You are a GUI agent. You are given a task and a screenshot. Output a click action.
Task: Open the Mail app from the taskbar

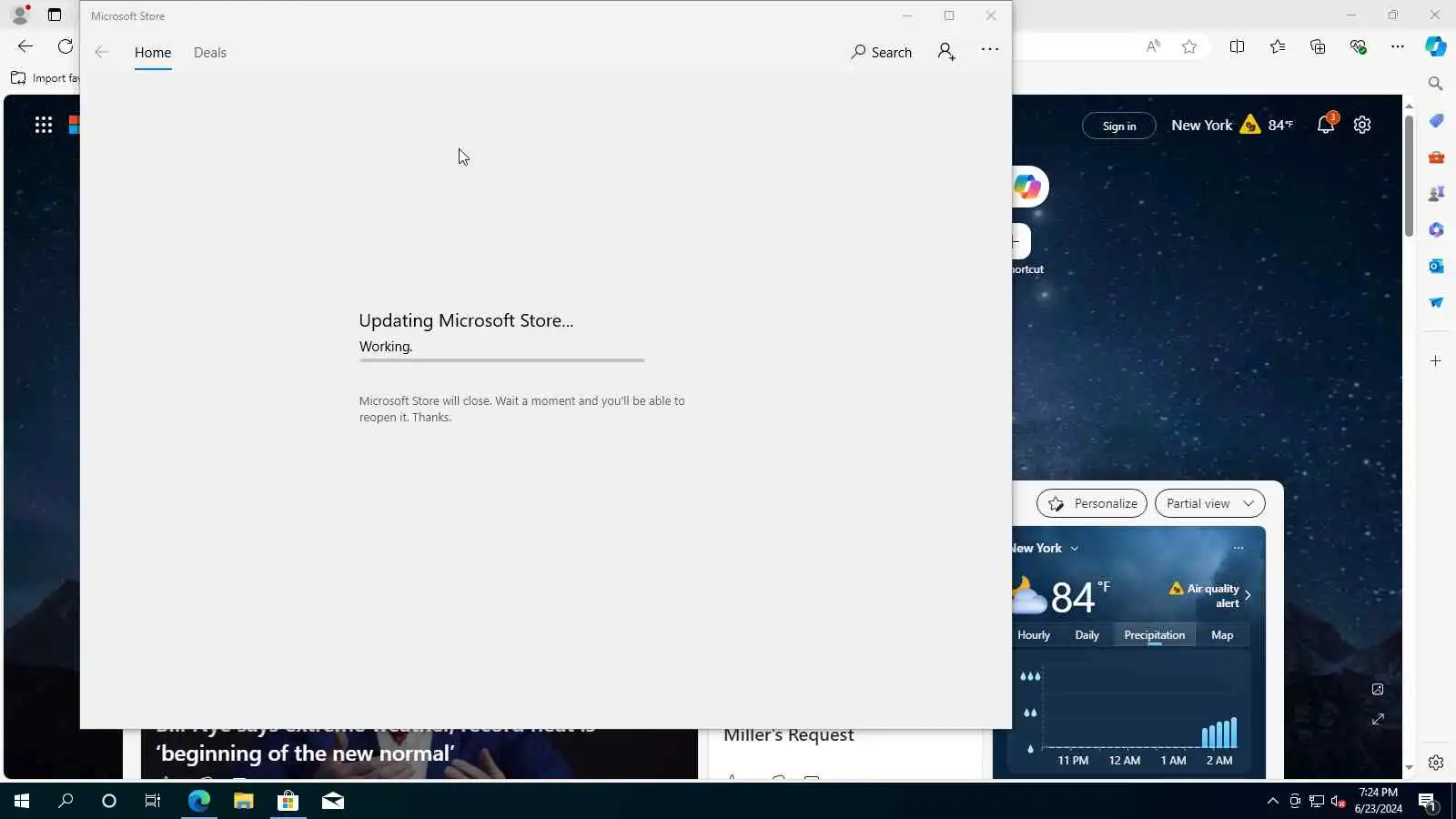coord(332,801)
